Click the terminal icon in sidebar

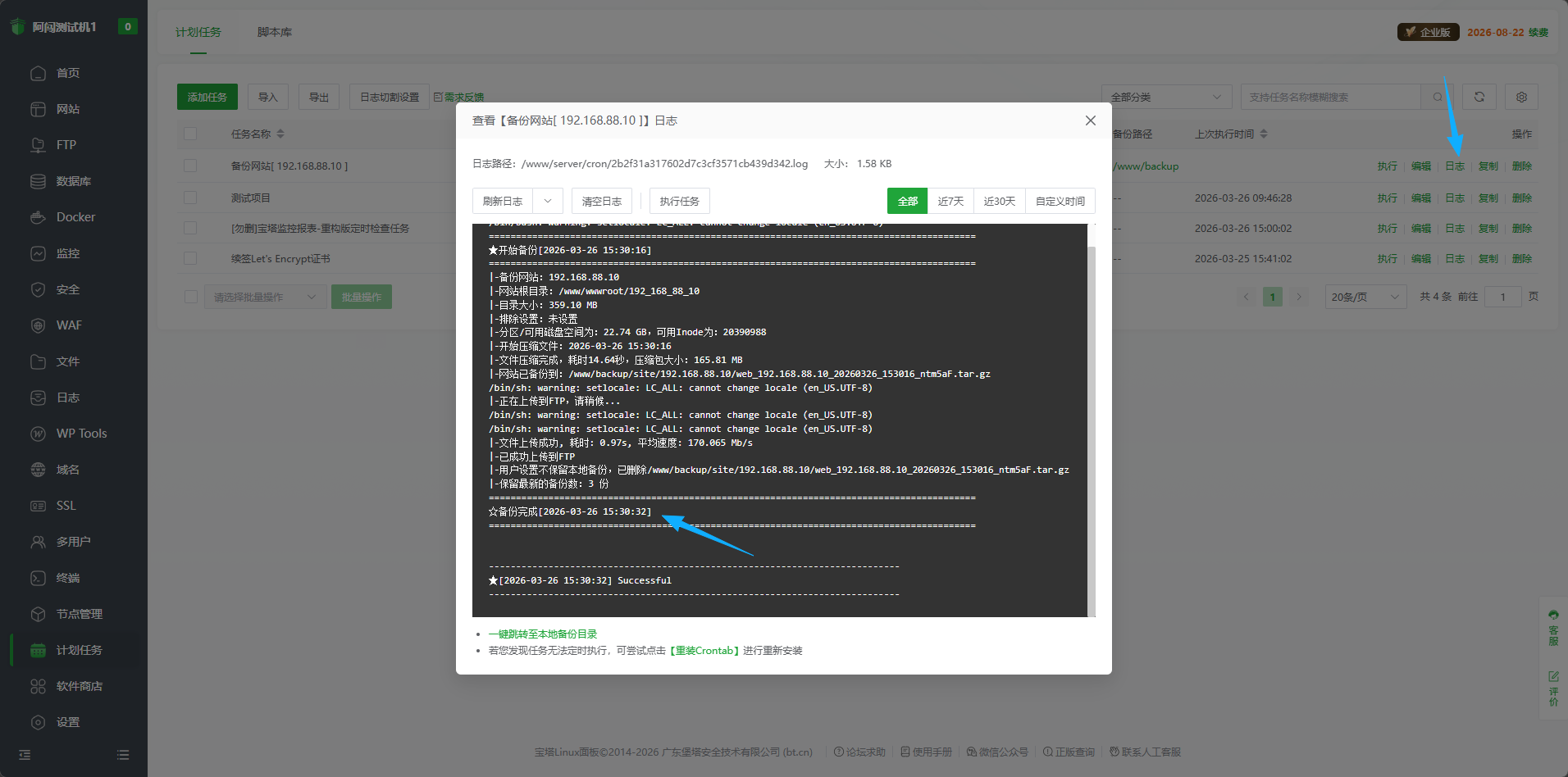tap(38, 578)
